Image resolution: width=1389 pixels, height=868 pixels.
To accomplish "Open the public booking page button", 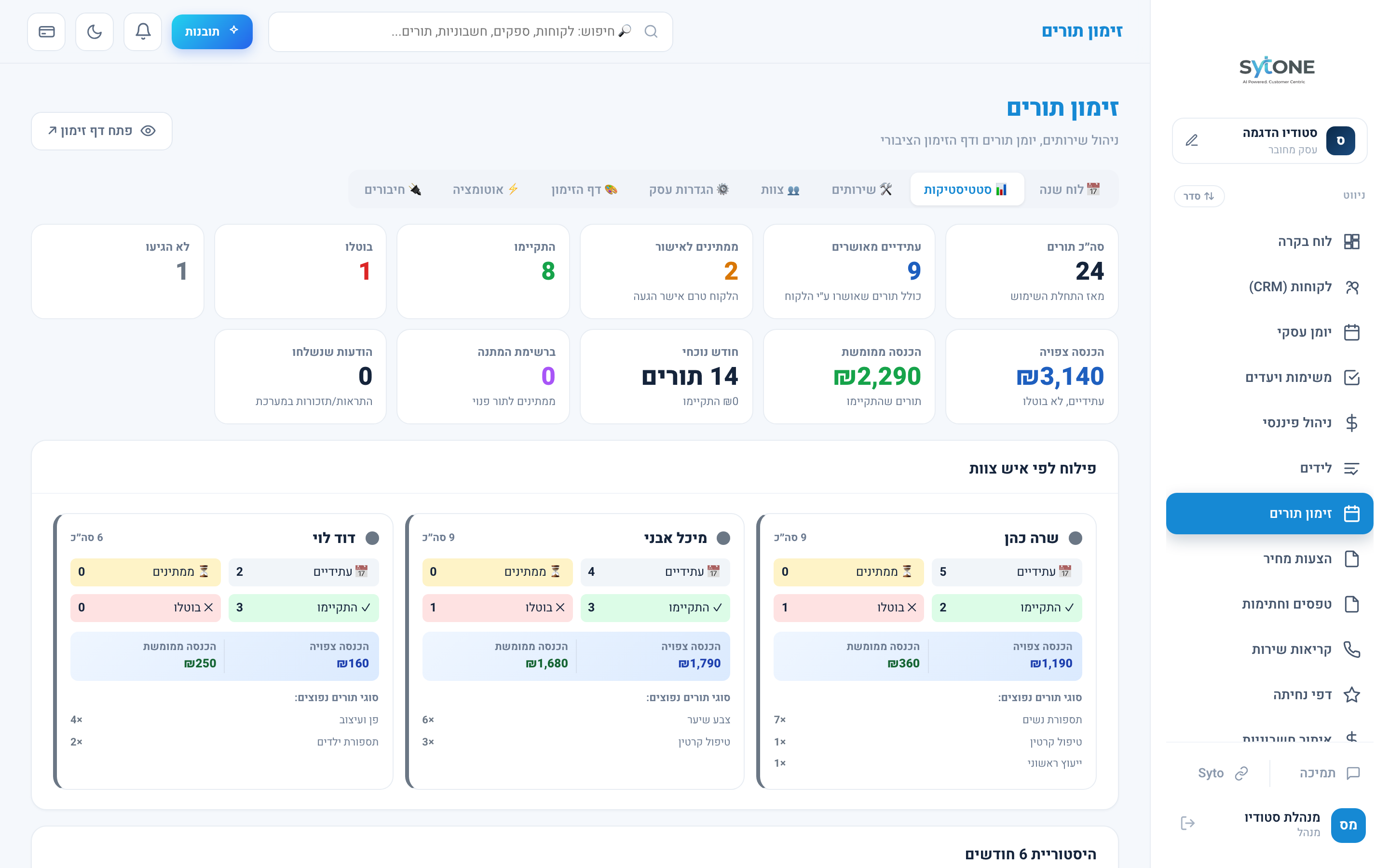I will point(102,131).
